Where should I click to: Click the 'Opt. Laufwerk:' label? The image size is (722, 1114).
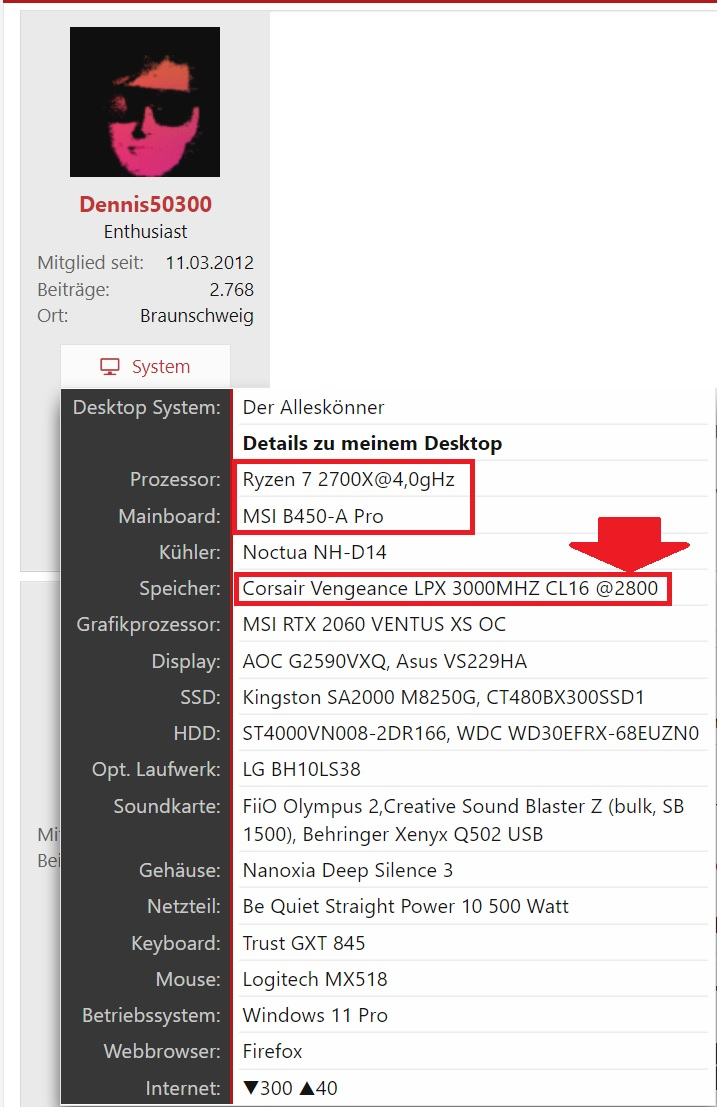click(x=156, y=769)
